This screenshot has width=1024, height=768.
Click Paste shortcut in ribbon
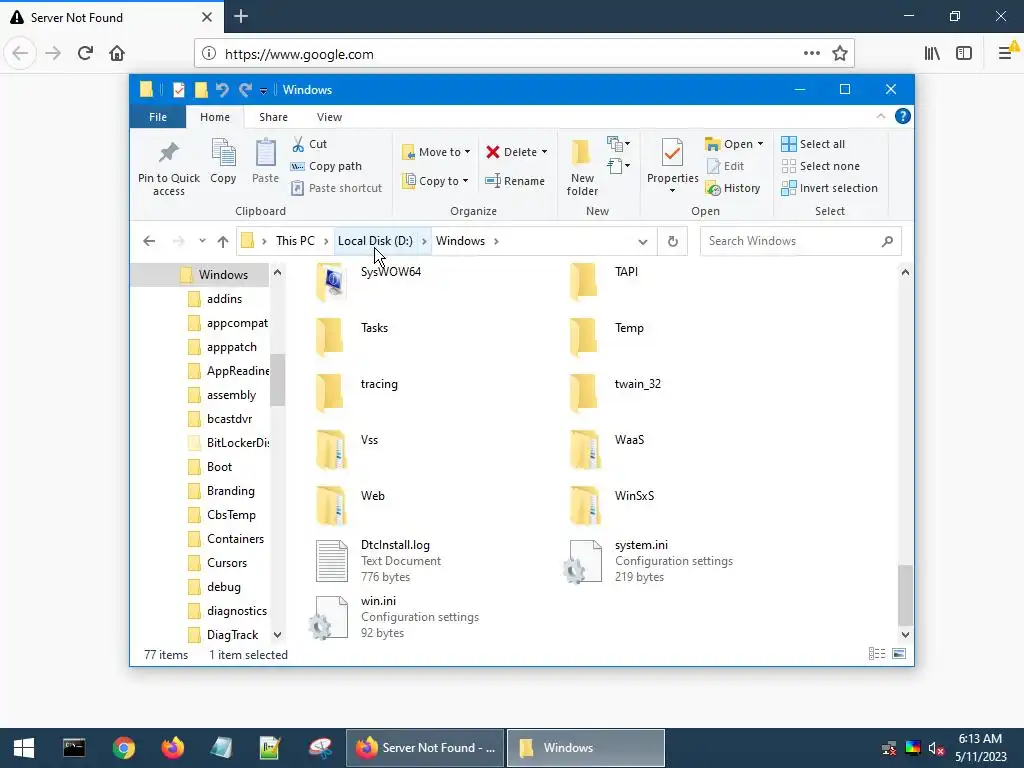336,188
